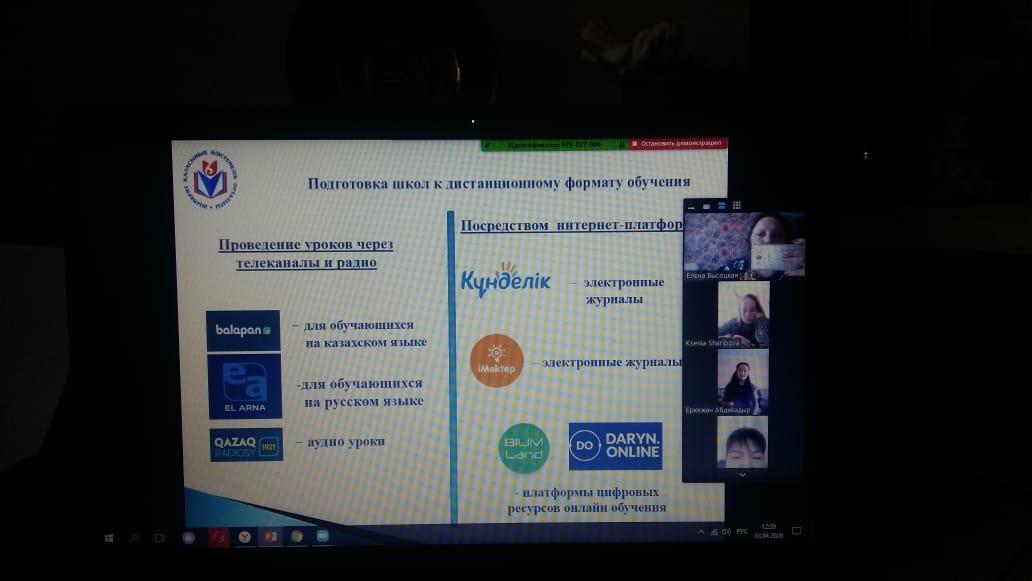Click the green meeting identifier bar

point(554,145)
